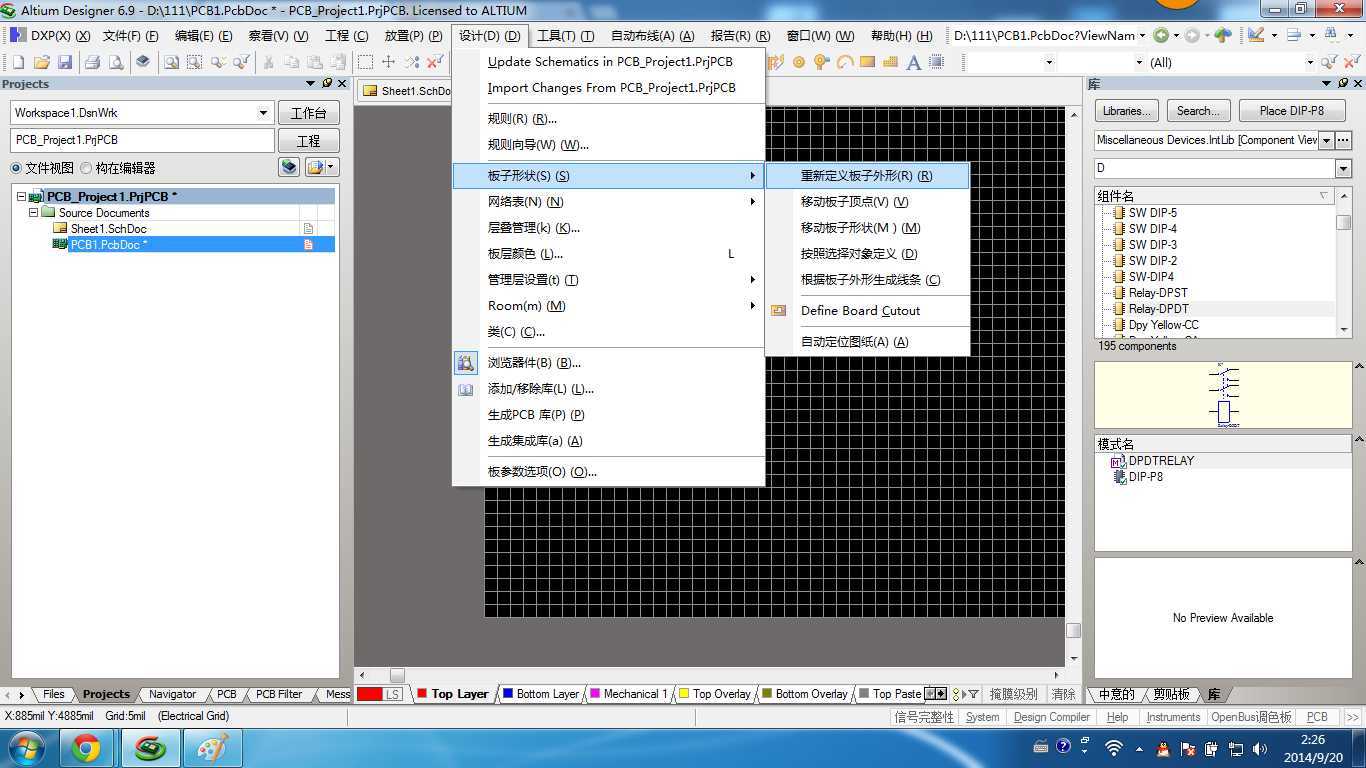The height and width of the screenshot is (768, 1366).
Task: Switch to the Bottom Layer tab
Action: pyautogui.click(x=540, y=694)
